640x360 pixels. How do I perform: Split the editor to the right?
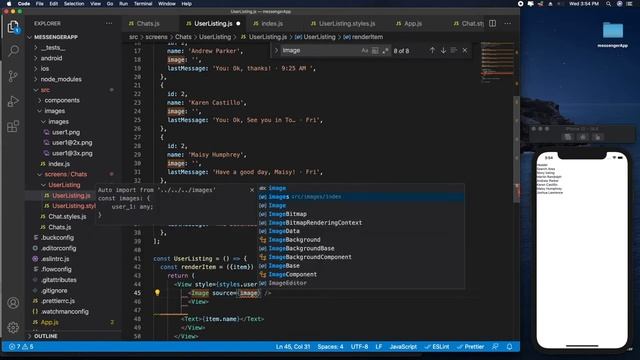[x=493, y=24]
